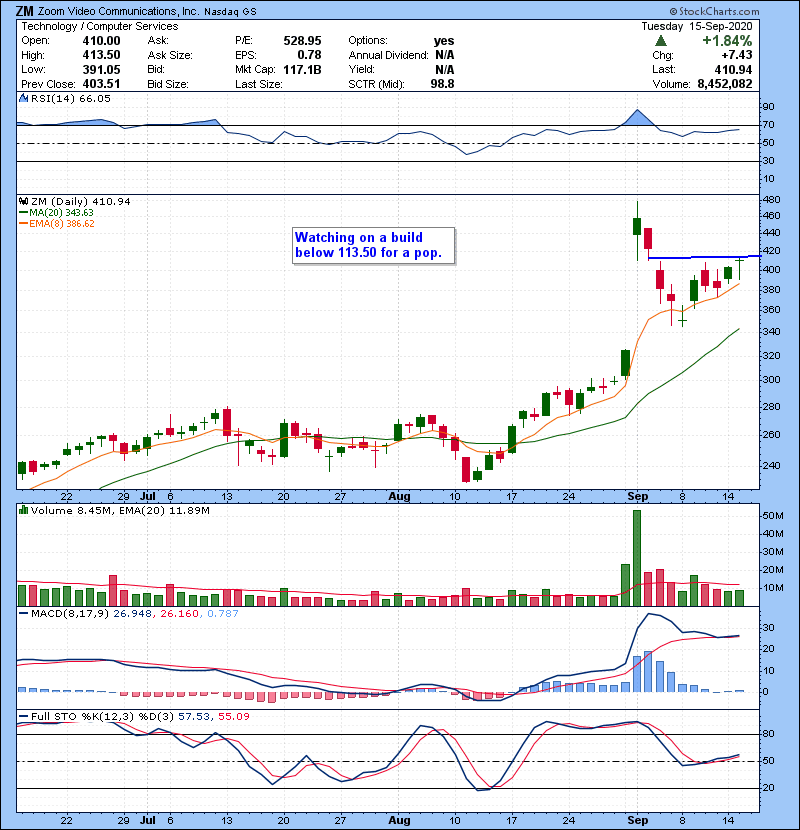
Task: Click the Nasdaq GS exchange label
Action: [230, 12]
